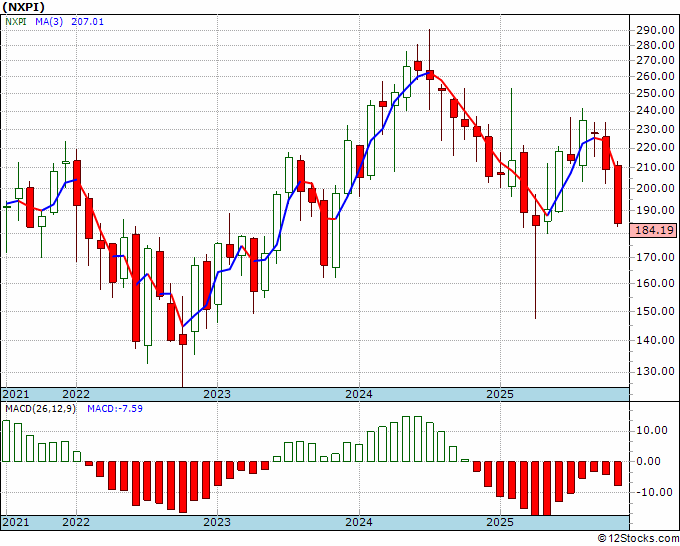
Task: Click the 270.00 price axis label
Action: point(655,60)
